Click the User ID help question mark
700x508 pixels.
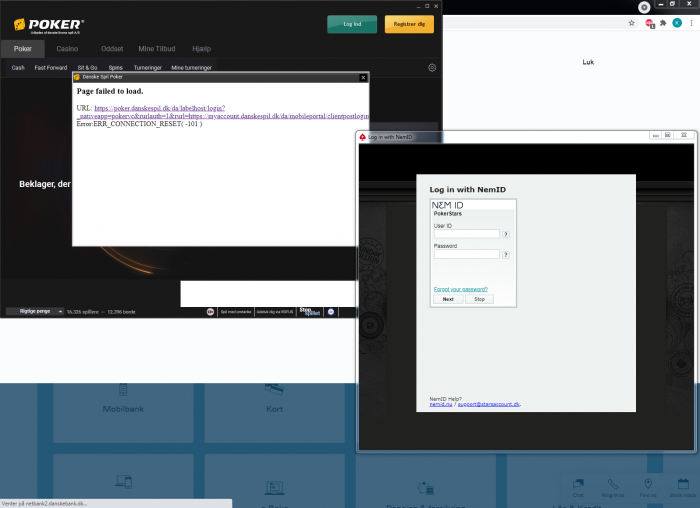506,234
